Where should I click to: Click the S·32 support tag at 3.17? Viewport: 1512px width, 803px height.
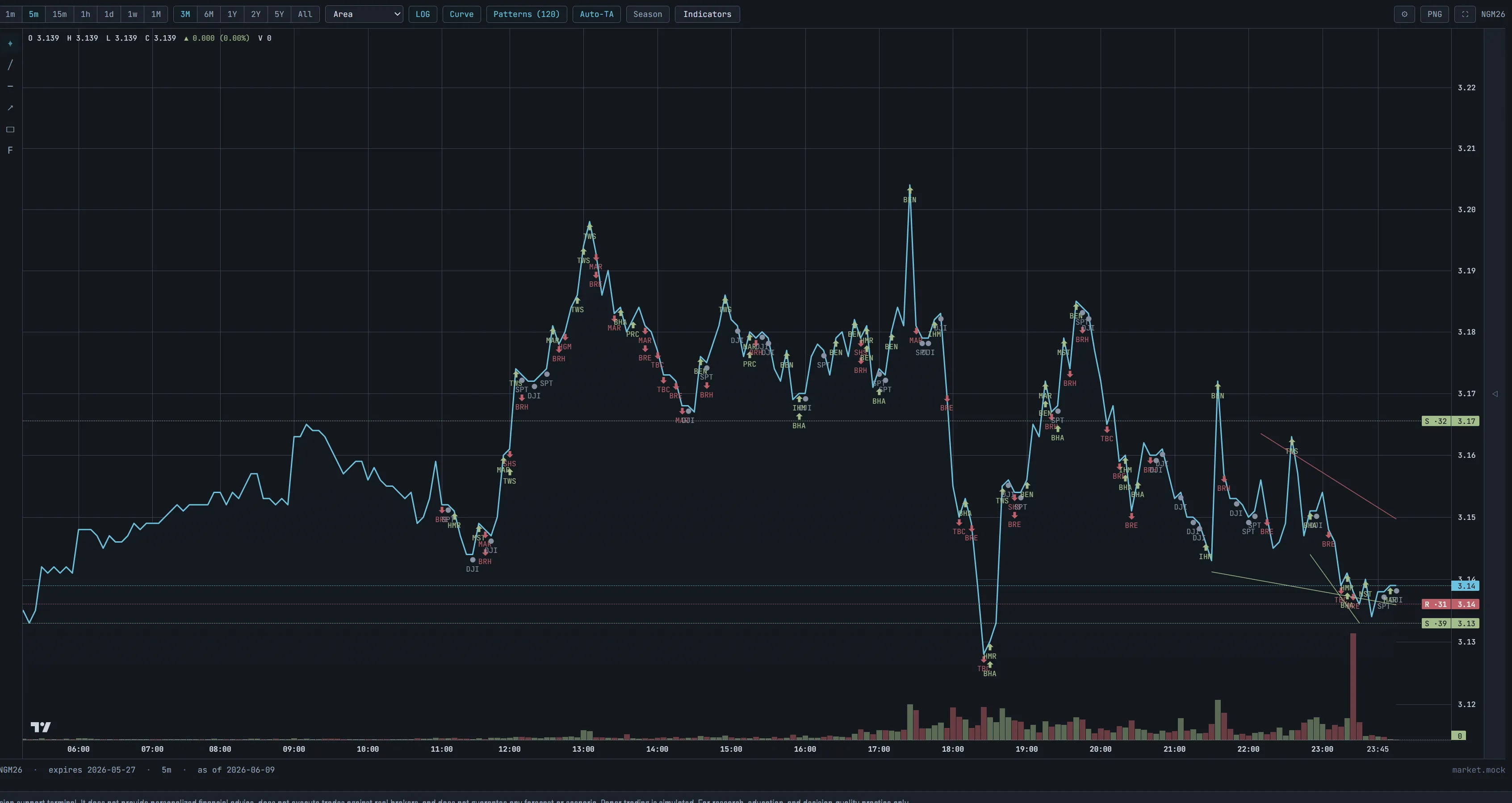1436,421
